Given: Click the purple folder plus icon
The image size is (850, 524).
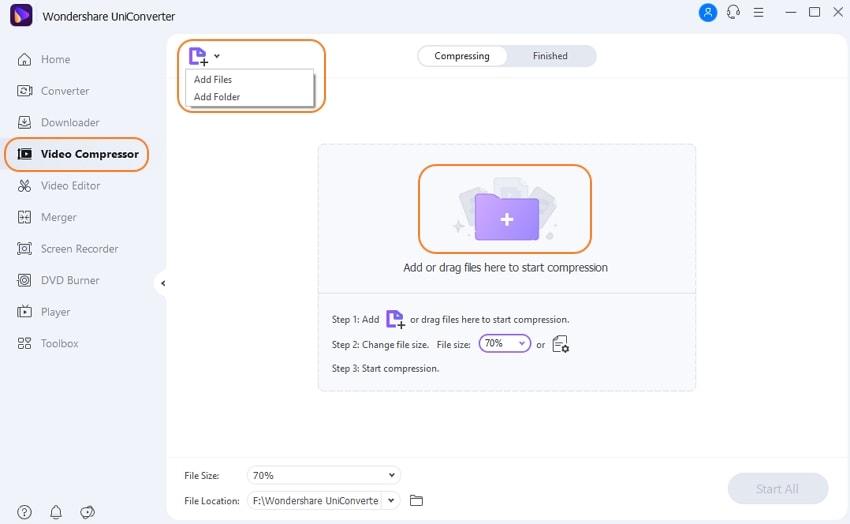Looking at the screenshot, I should click(x=506, y=217).
